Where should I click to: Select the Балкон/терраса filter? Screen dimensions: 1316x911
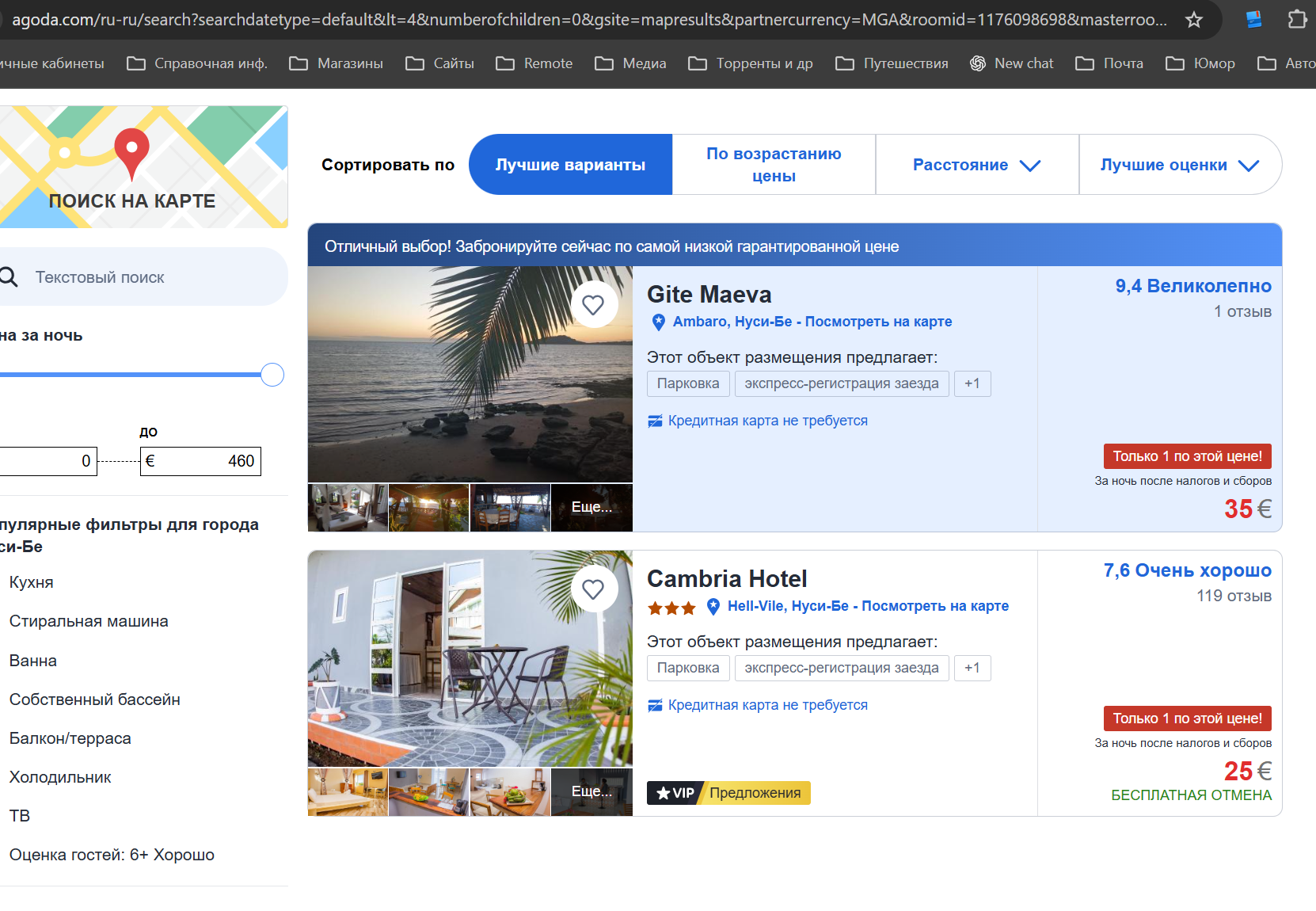70,738
